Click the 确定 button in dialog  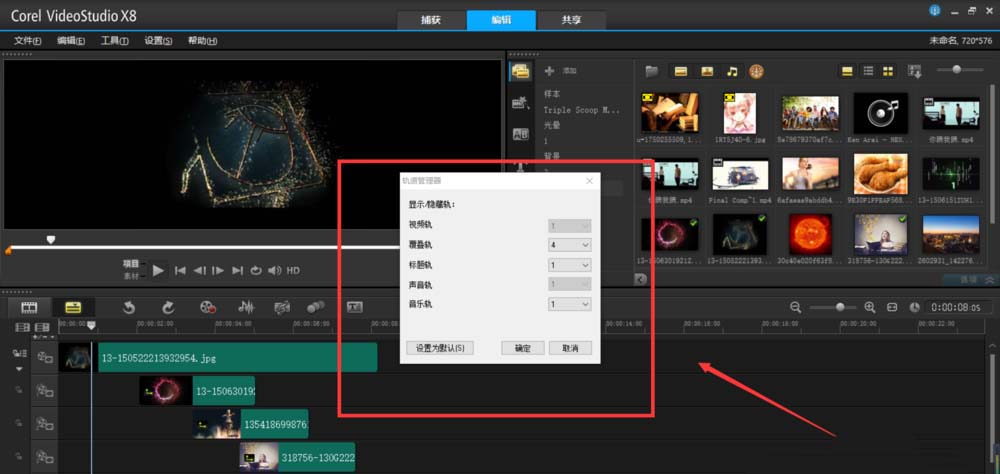522,348
